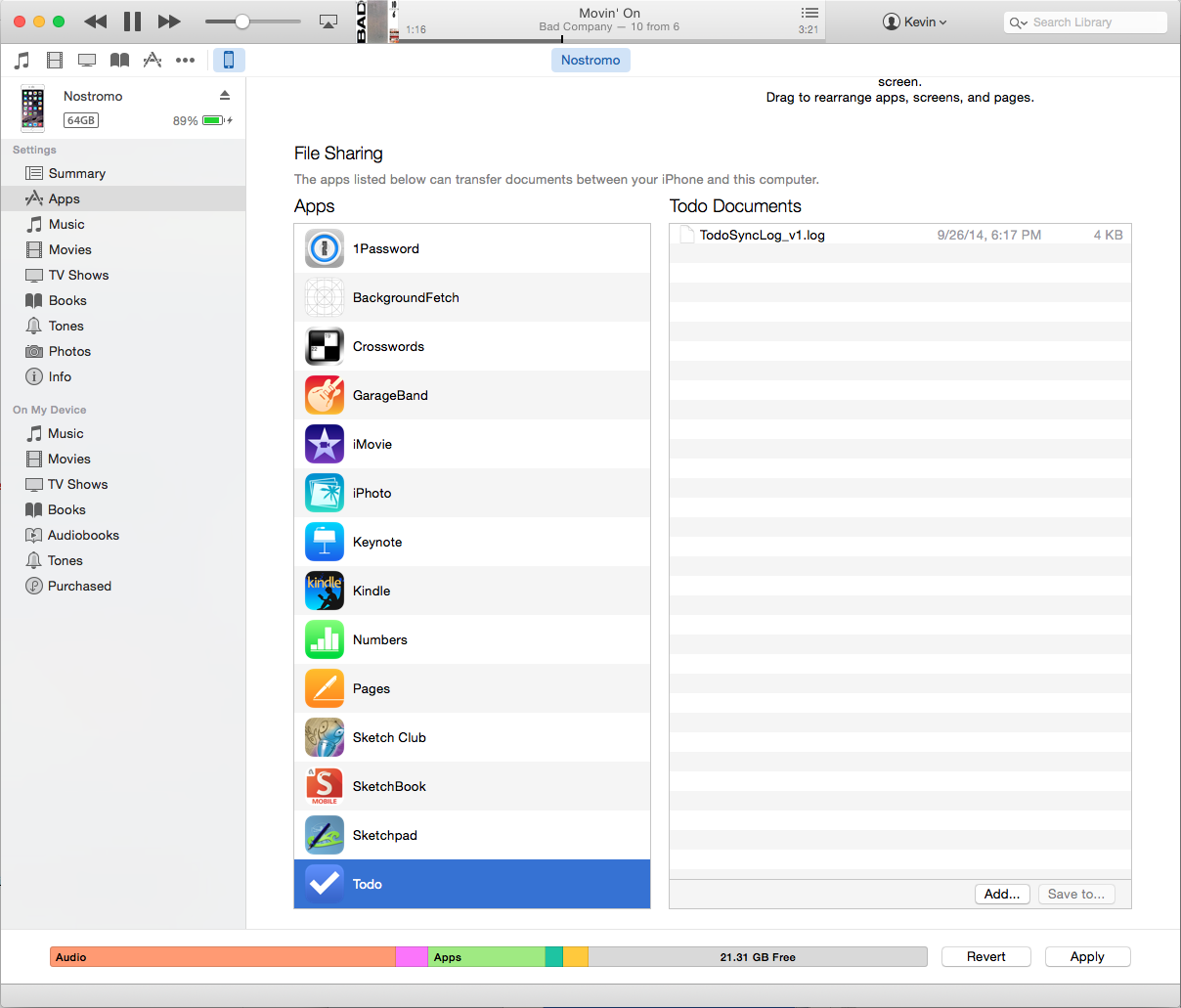The height and width of the screenshot is (1008, 1181).
Task: Open Movies under Settings
Action: 122,249
